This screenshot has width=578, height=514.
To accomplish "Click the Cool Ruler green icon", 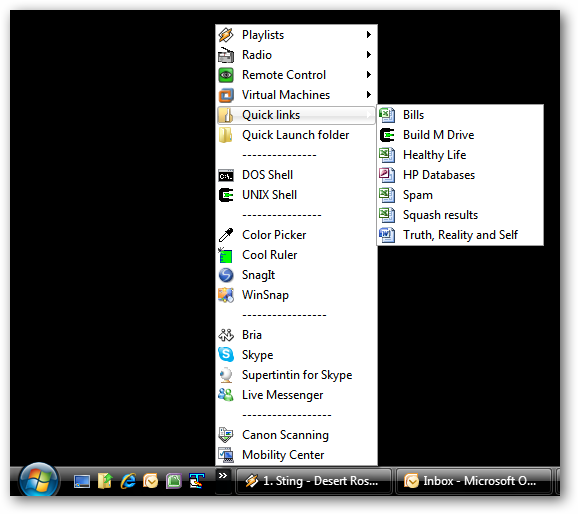I will 226,255.
